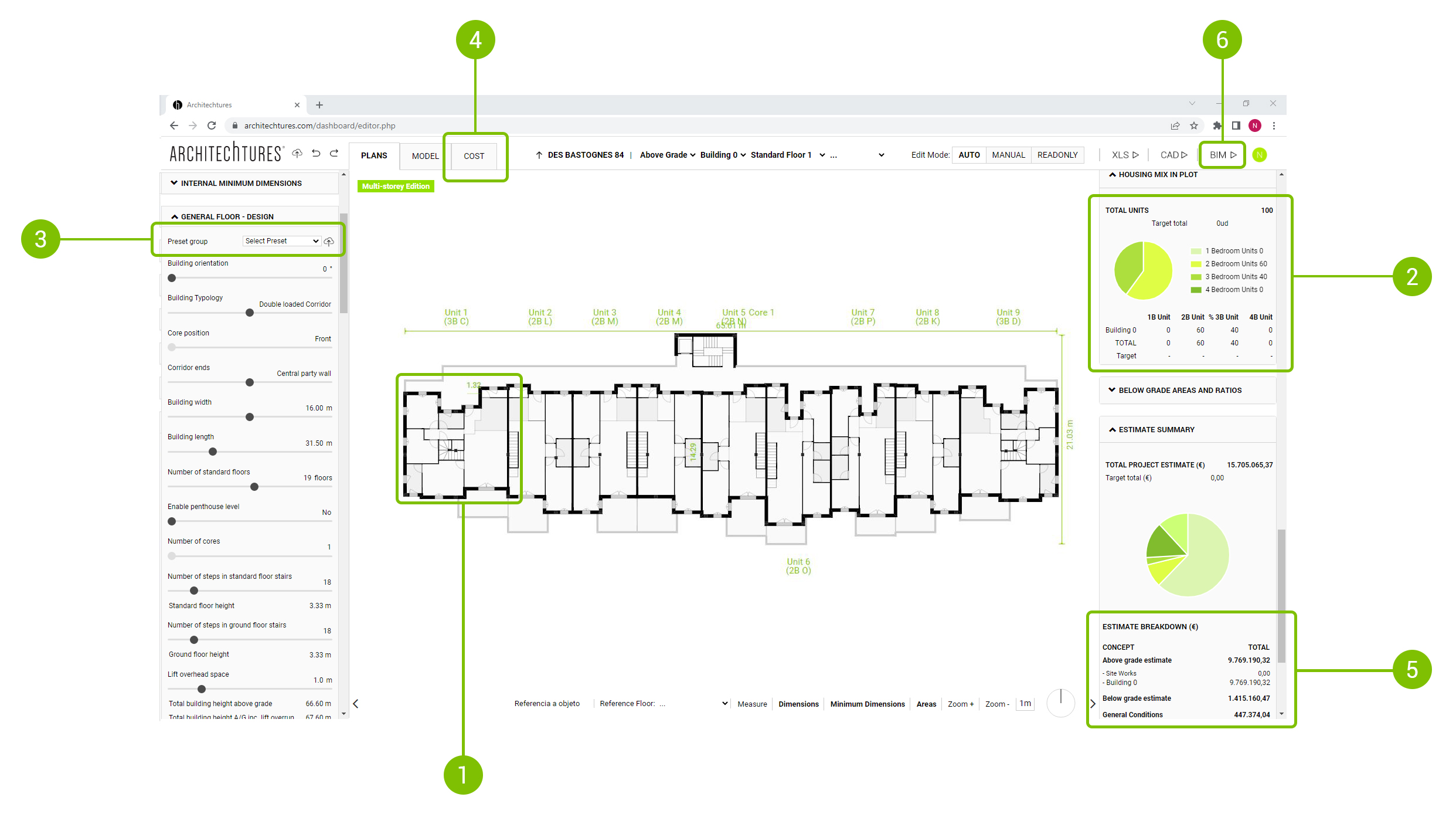Click the preset cloud upload icon

coord(329,242)
